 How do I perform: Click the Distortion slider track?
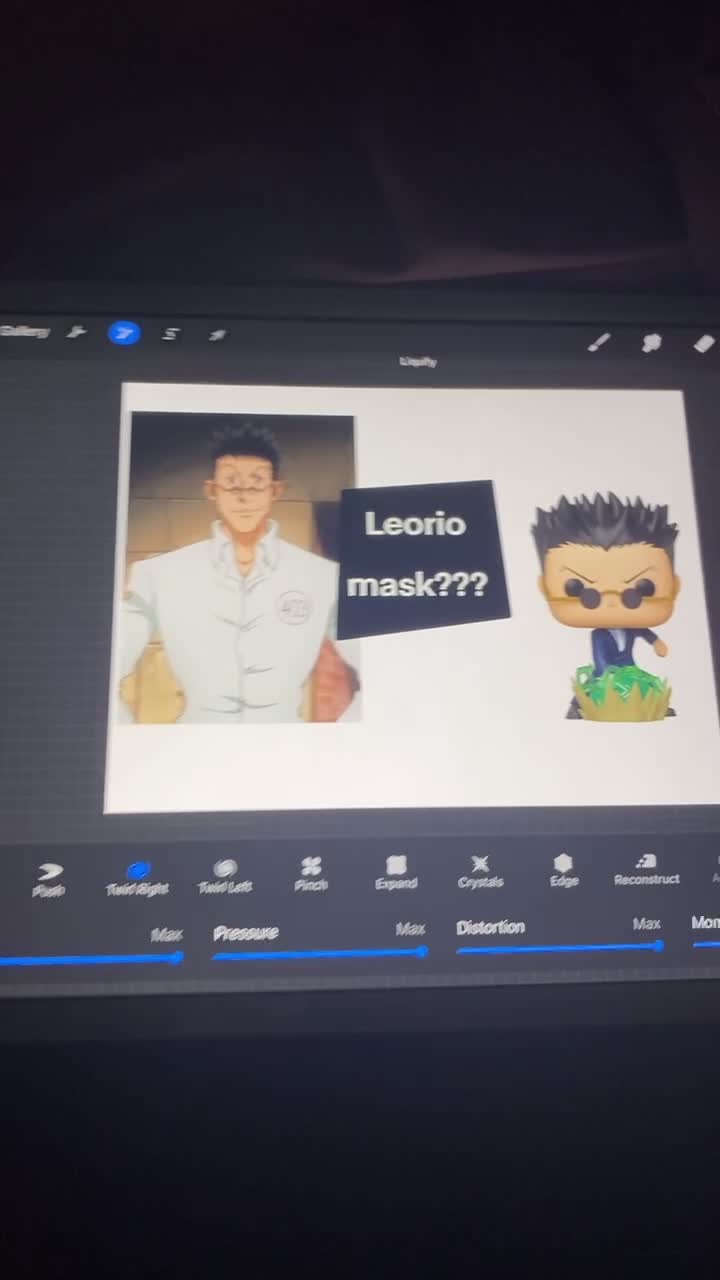pos(558,947)
